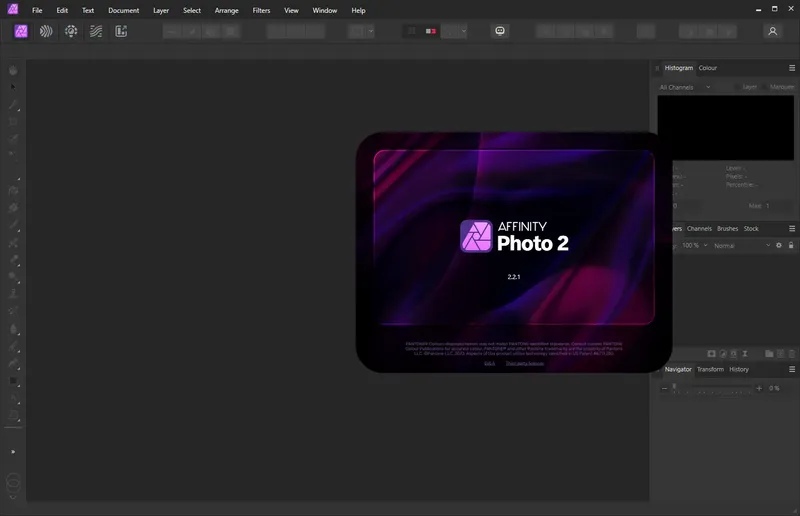Switch to the Transform tab
The height and width of the screenshot is (516, 800).
(x=710, y=369)
